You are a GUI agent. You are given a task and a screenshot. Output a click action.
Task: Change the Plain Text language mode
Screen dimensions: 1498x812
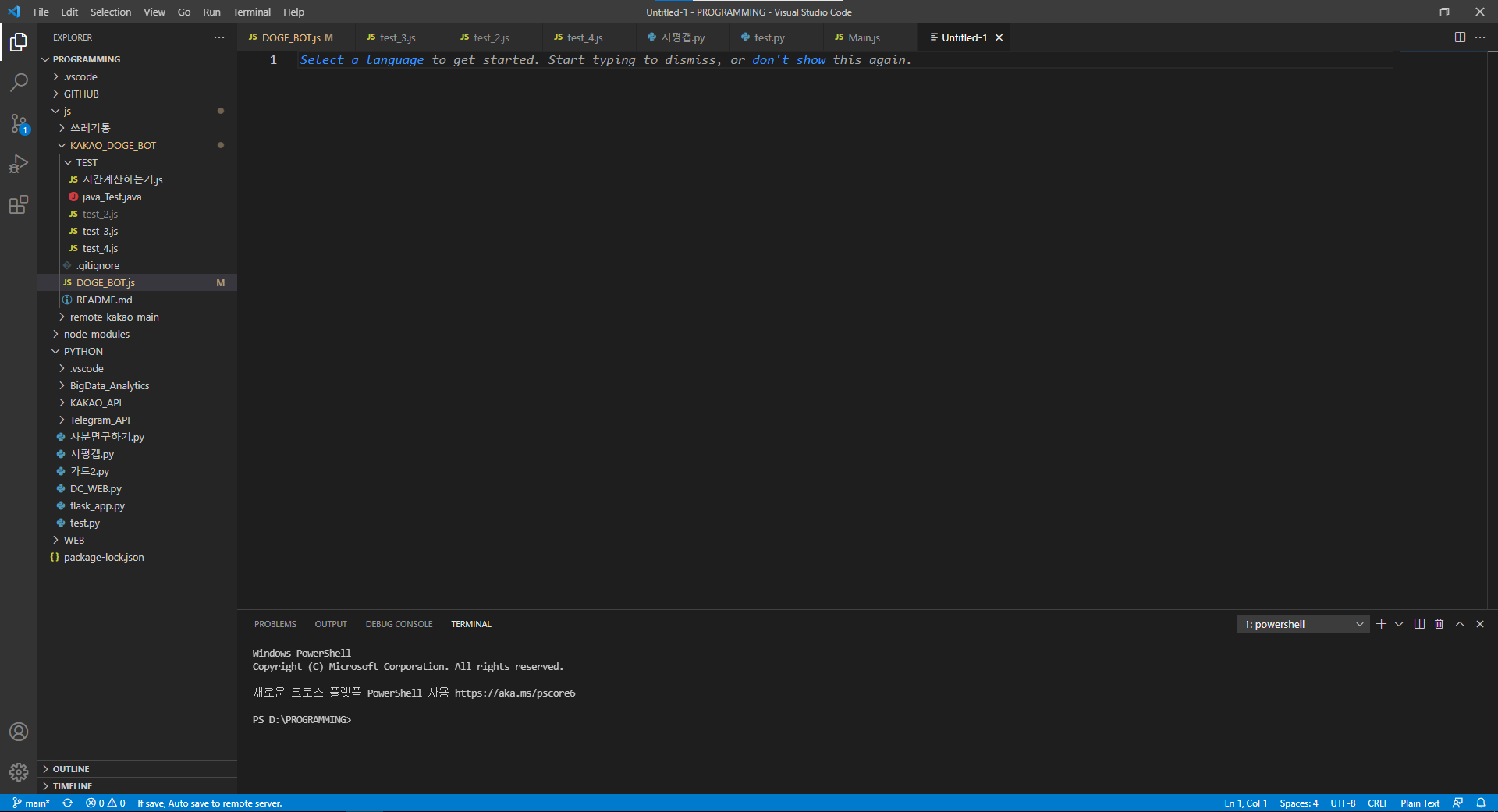click(x=1420, y=803)
